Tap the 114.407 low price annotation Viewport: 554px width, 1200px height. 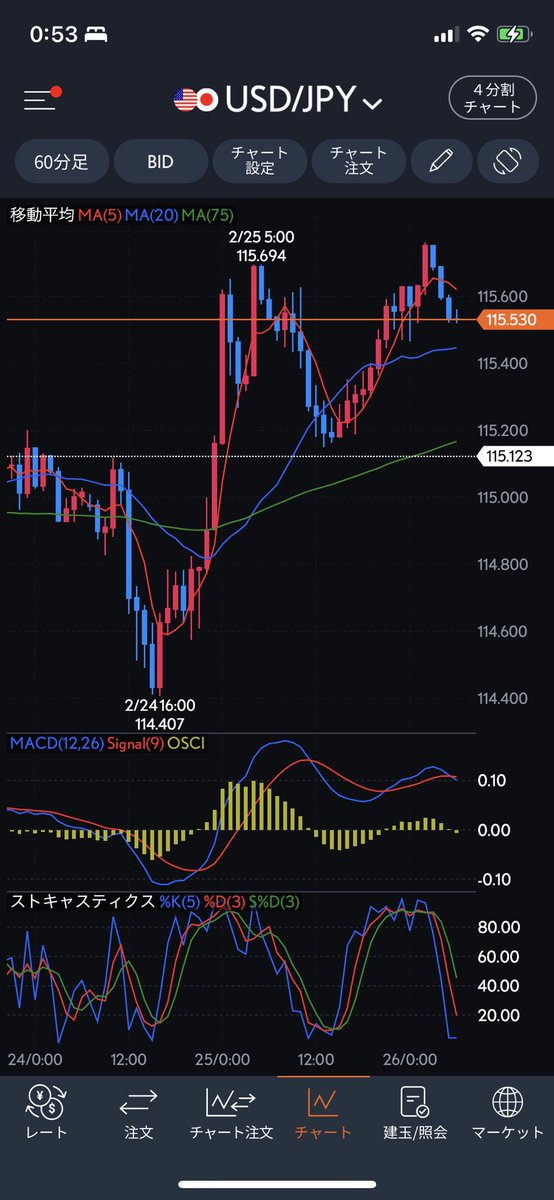point(160,722)
